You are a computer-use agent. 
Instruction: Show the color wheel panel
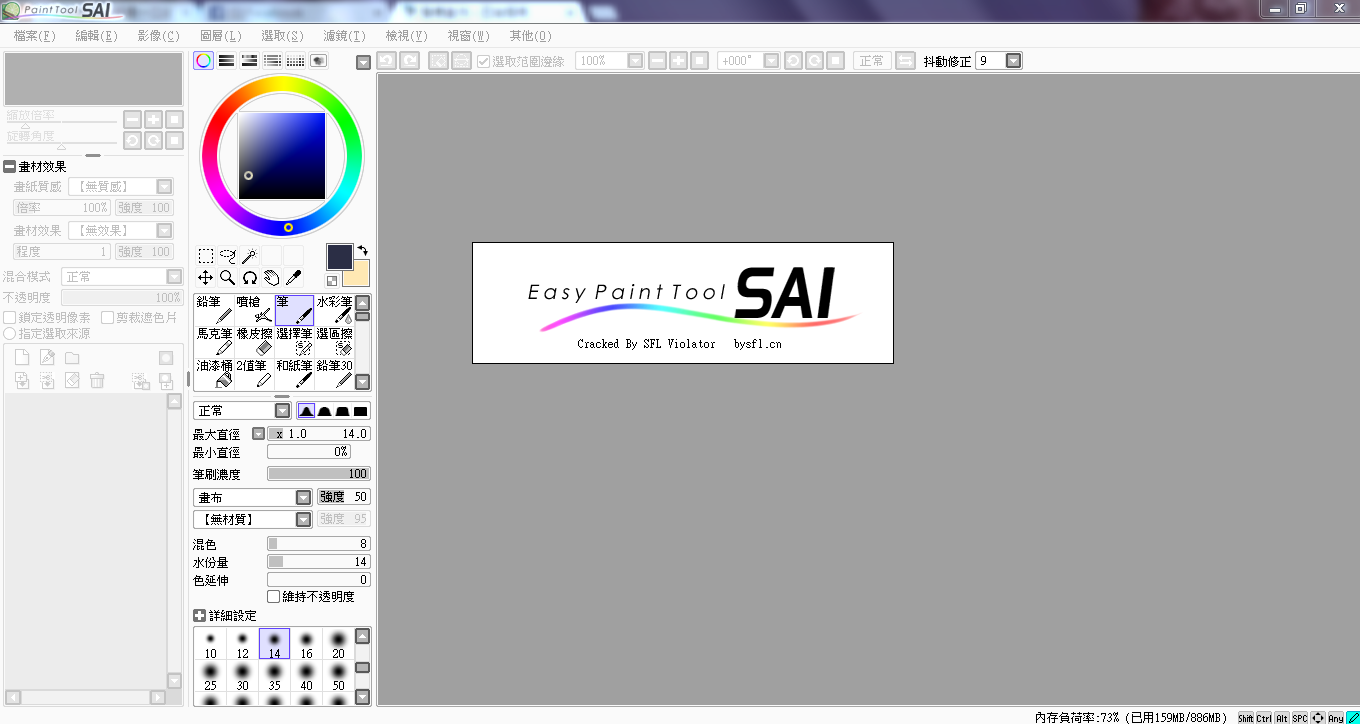pyautogui.click(x=204, y=61)
